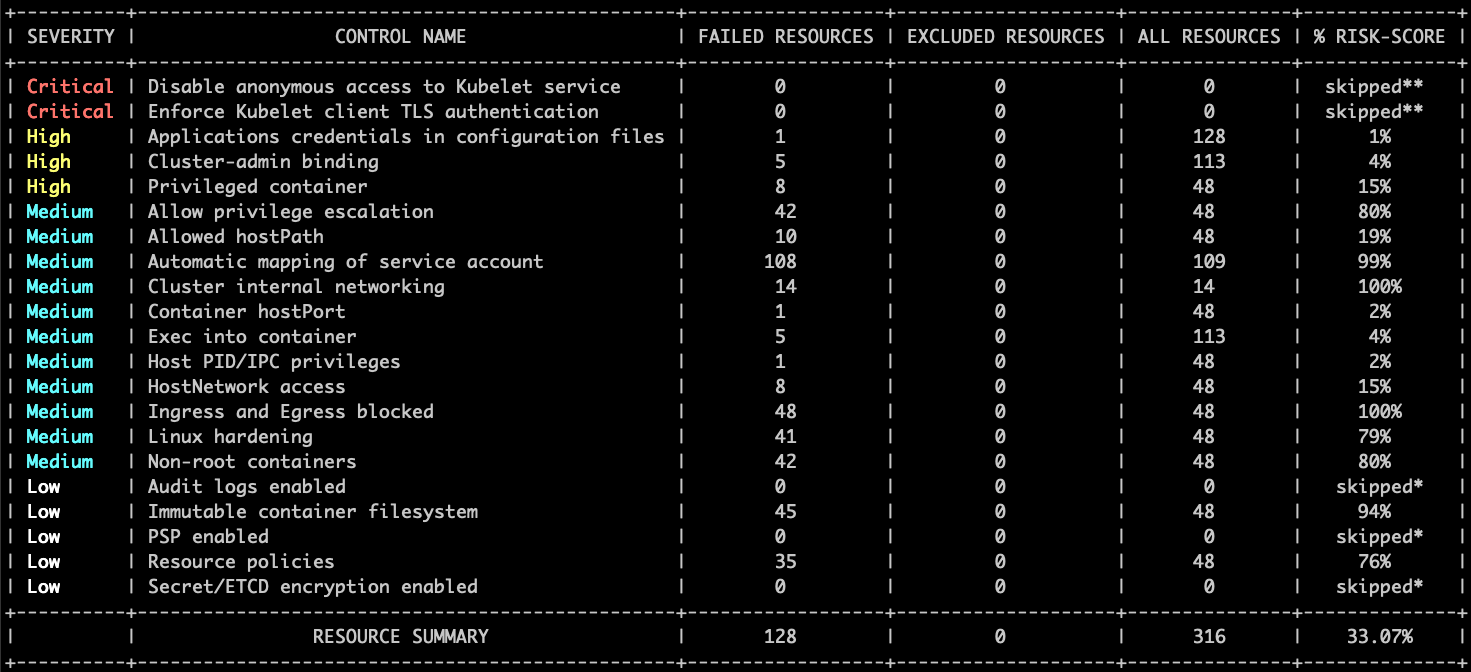Click 'Automatic mapping of service account' text
The image size is (1471, 672).
pyautogui.click(x=345, y=262)
